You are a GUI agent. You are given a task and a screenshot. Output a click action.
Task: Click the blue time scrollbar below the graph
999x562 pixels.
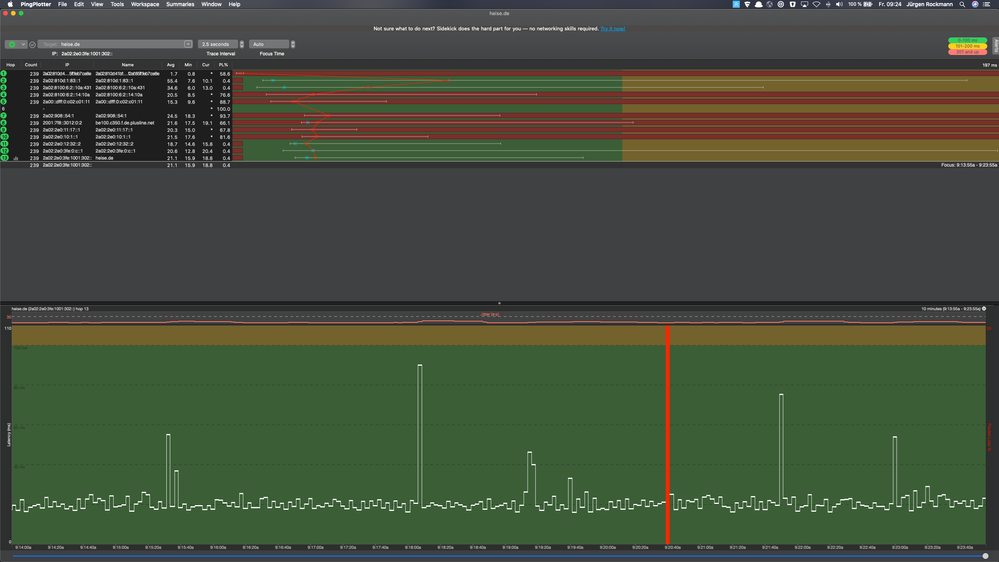[x=497, y=556]
